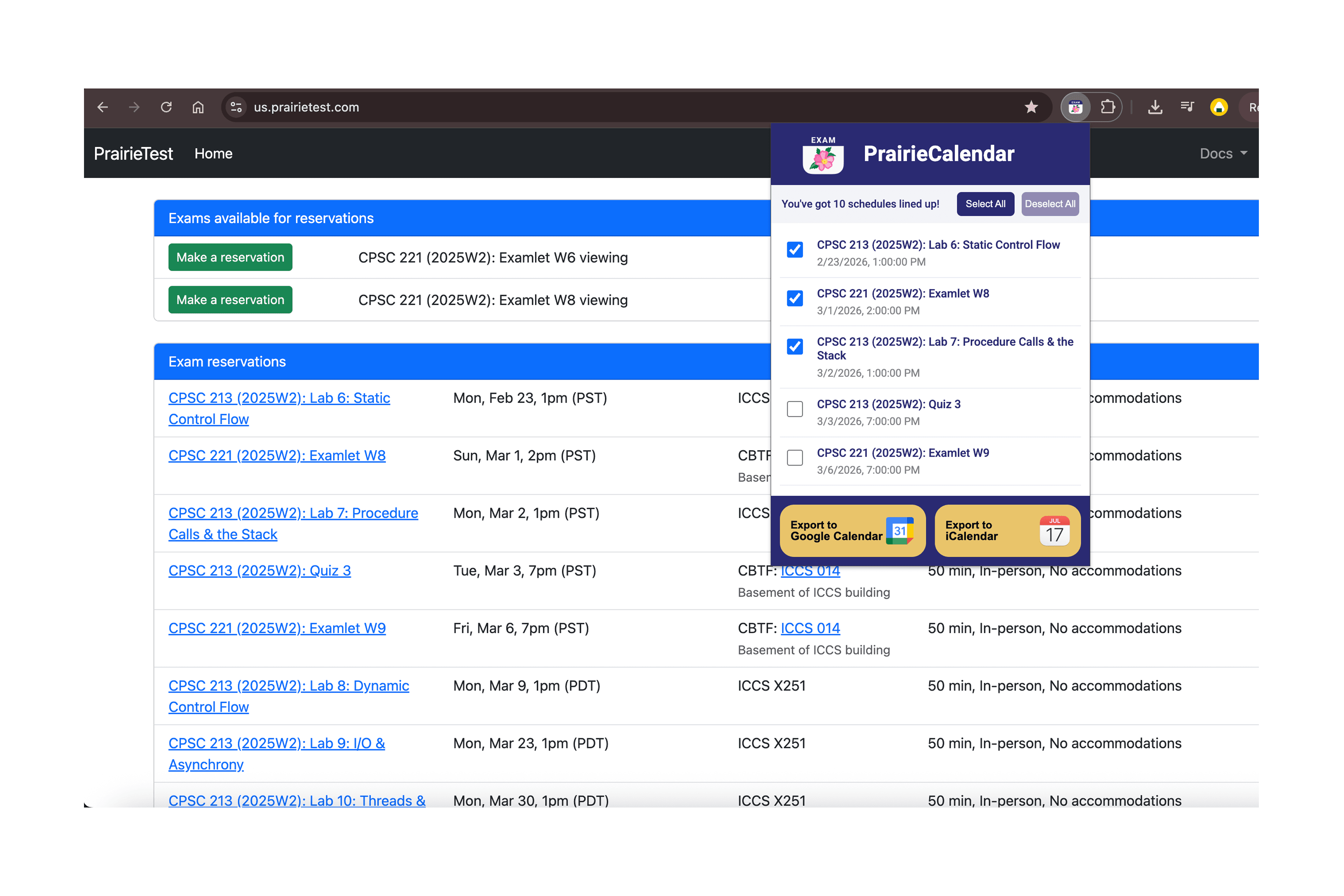Go back with the browser back arrow
The image size is (1344, 896).
click(x=102, y=108)
